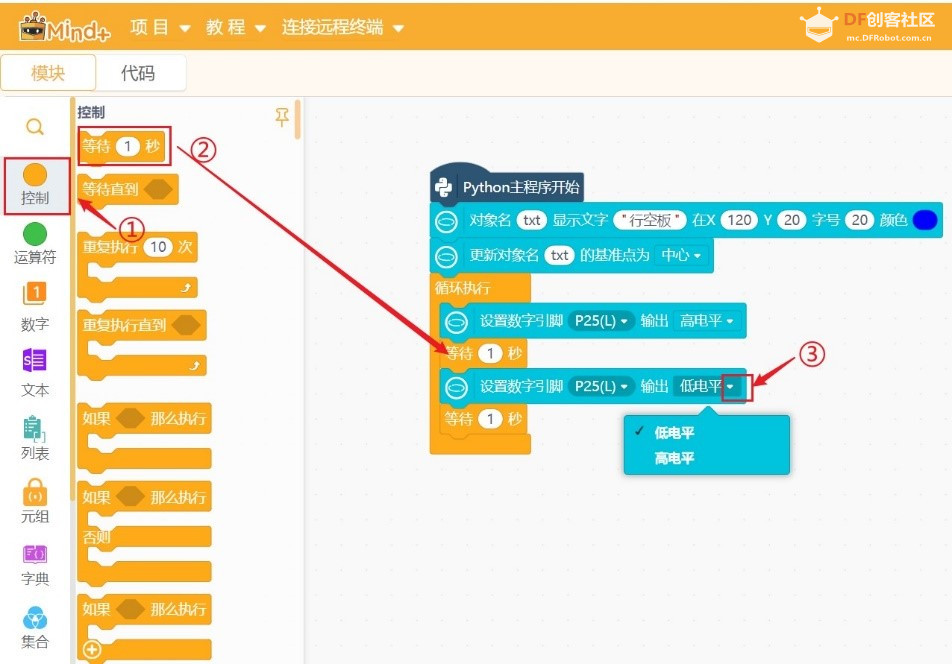
Task: Open the 高电平 output level dropdown
Action: tap(707, 321)
